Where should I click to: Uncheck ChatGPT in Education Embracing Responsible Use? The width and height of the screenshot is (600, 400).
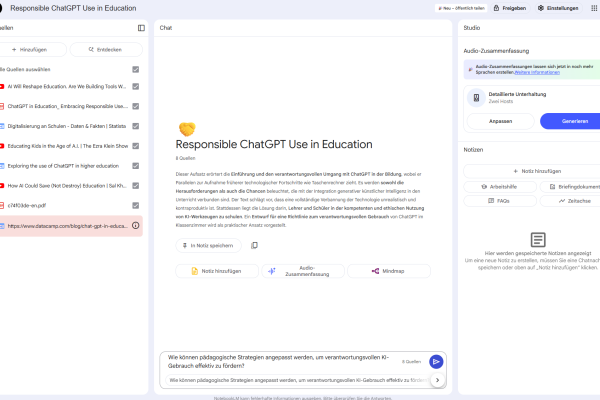(135, 106)
